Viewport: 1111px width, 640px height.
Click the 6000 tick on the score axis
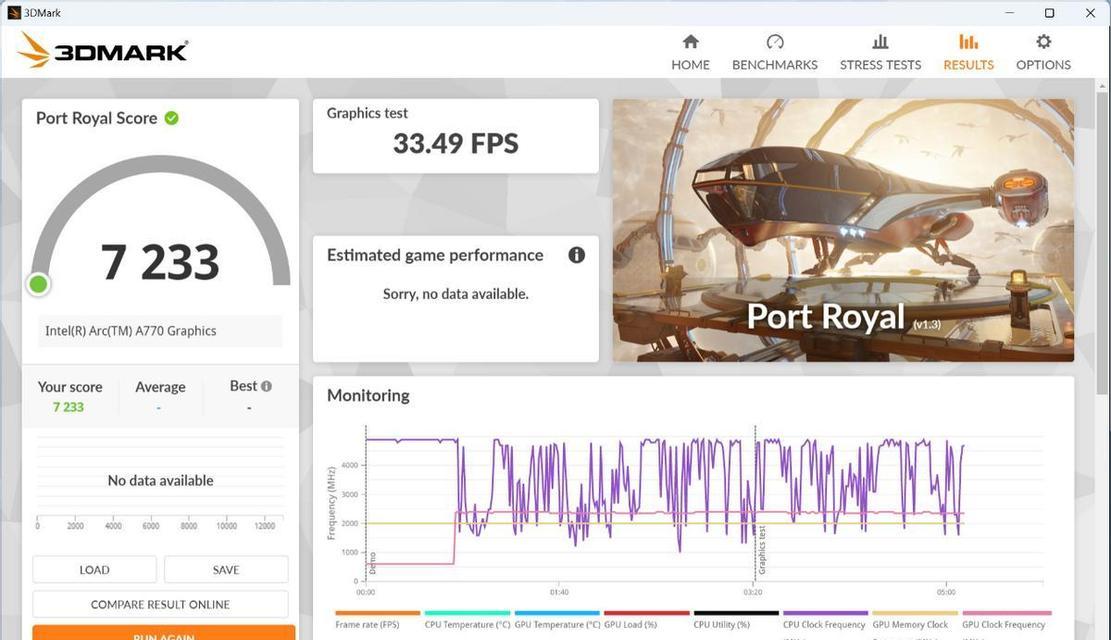tap(151, 526)
